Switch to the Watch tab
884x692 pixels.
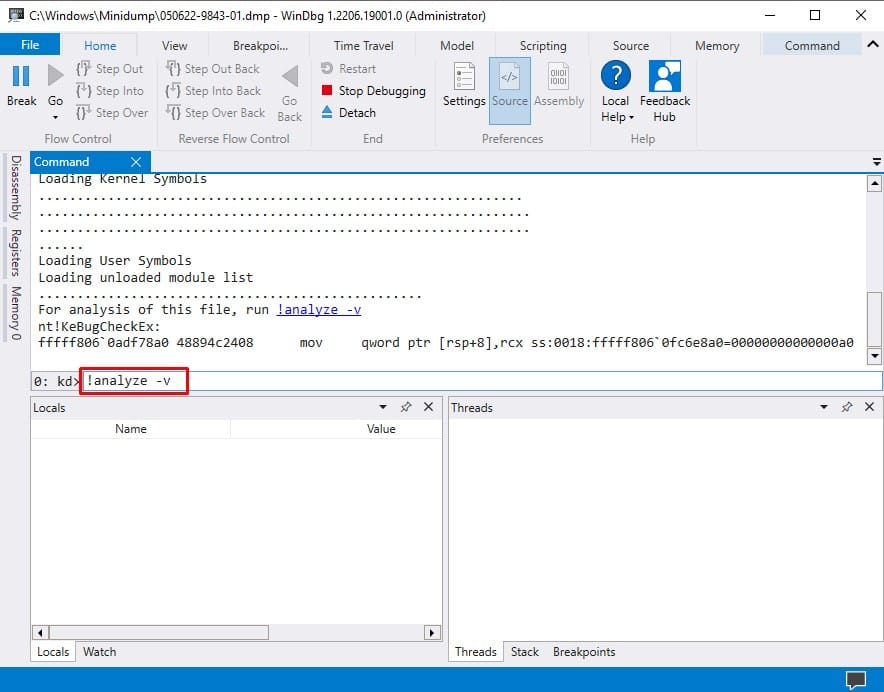point(99,652)
